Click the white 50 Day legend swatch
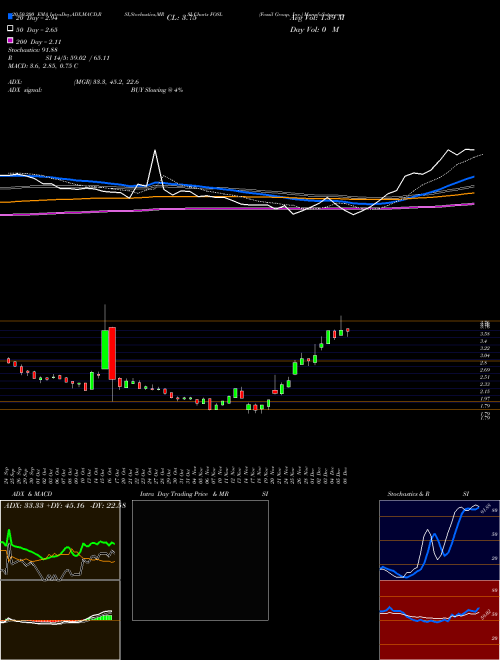Viewport: 500px width, 660px height. (10, 29)
